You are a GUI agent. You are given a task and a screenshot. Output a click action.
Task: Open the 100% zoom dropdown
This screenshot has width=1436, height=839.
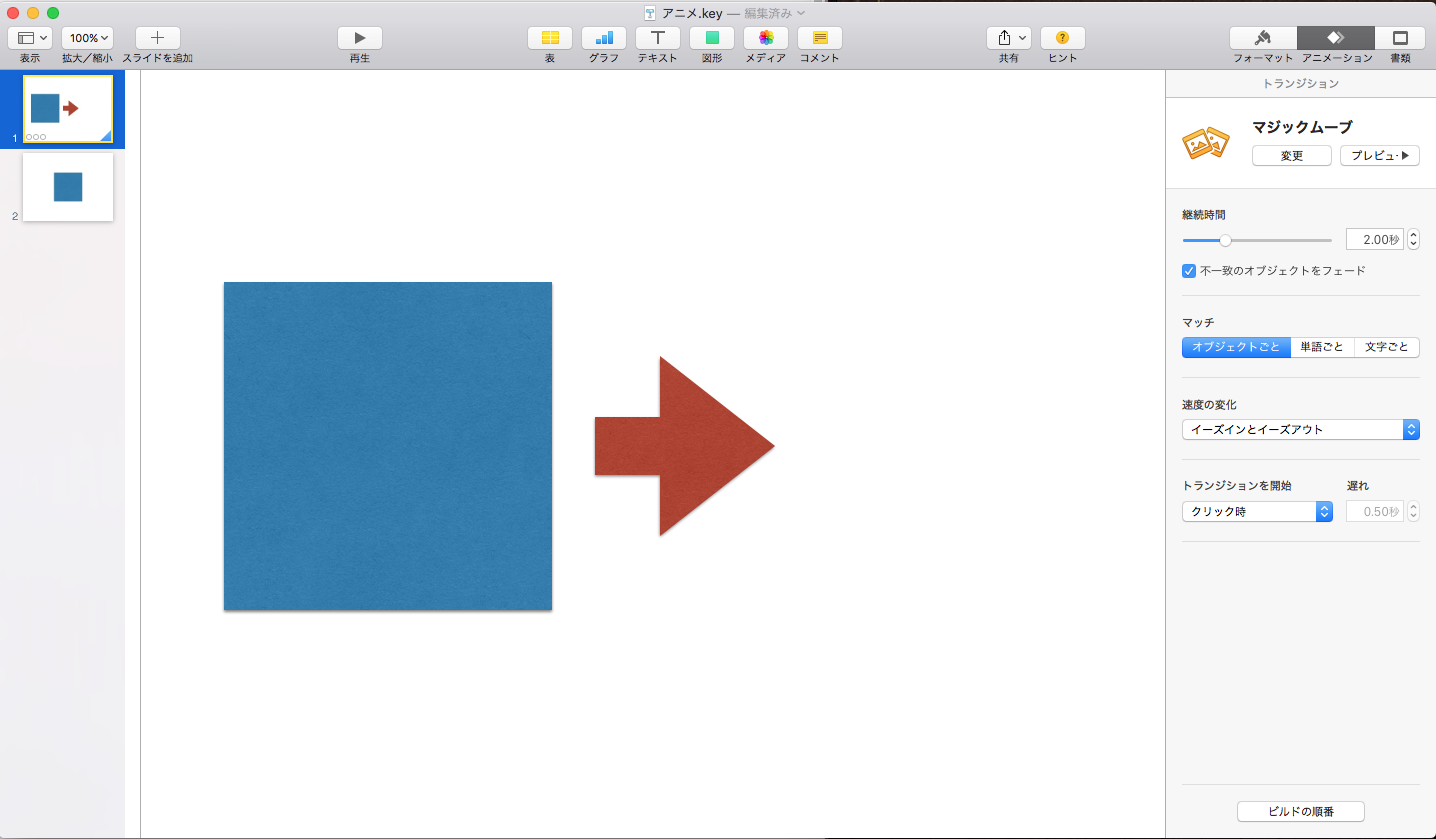click(87, 38)
